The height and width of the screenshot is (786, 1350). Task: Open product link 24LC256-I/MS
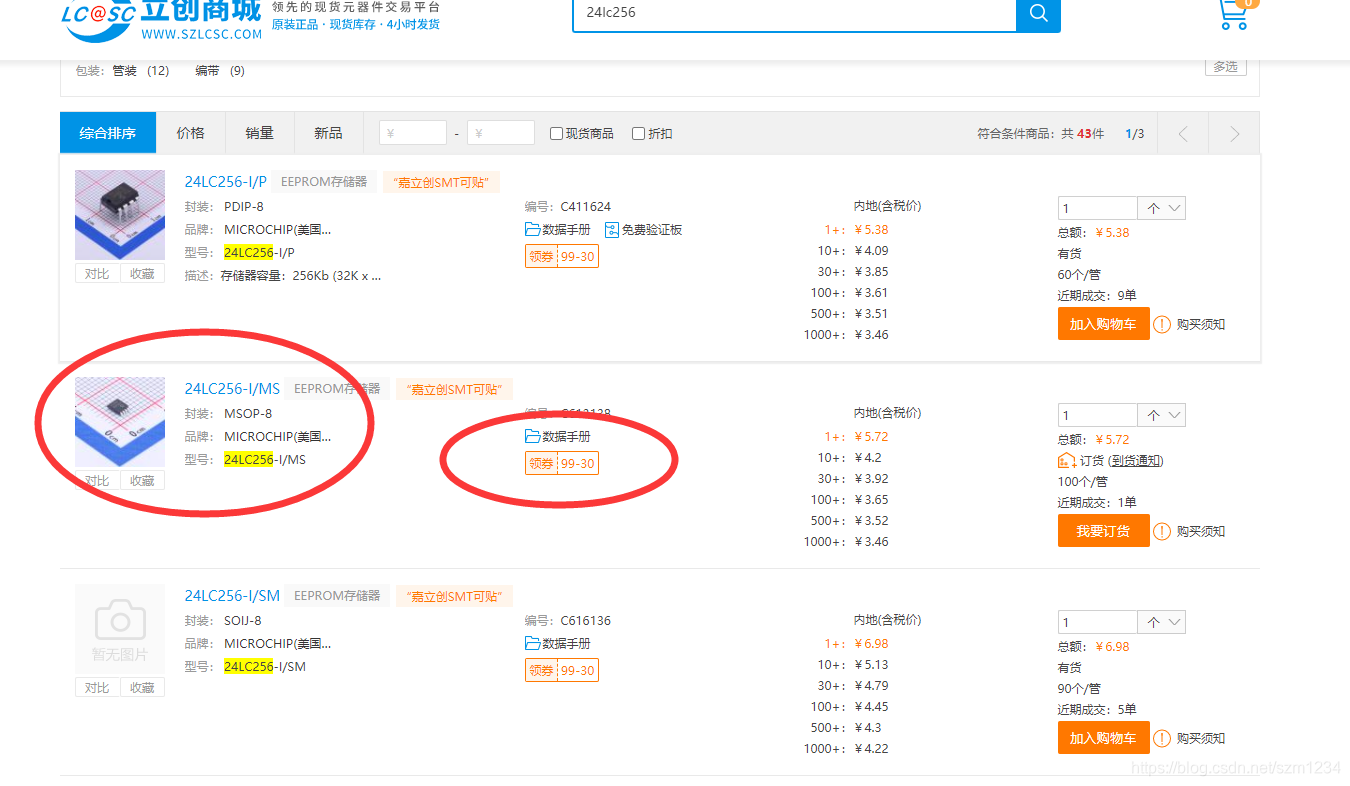232,389
